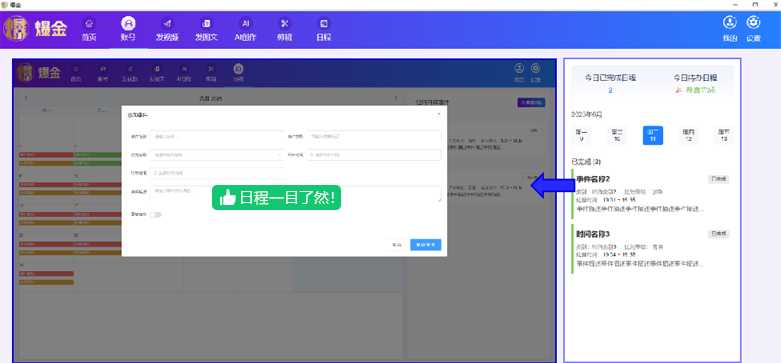Select Tuesday the 10th date chip

617,135
